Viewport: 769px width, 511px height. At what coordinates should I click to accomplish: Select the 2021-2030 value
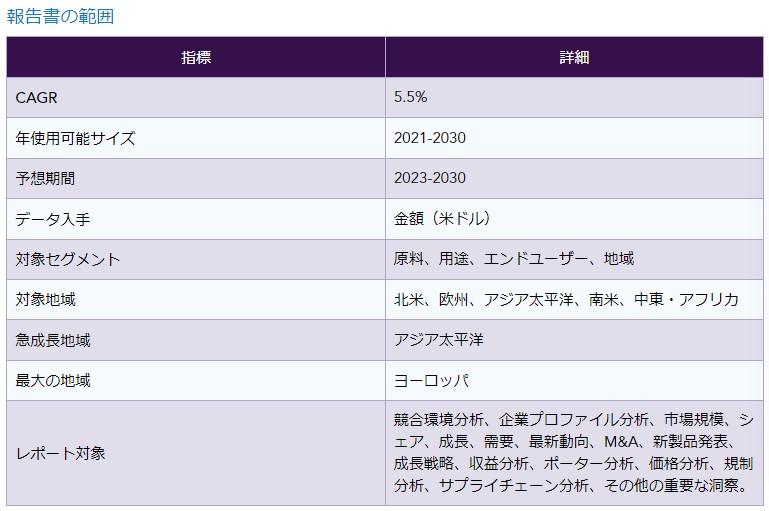coord(430,138)
